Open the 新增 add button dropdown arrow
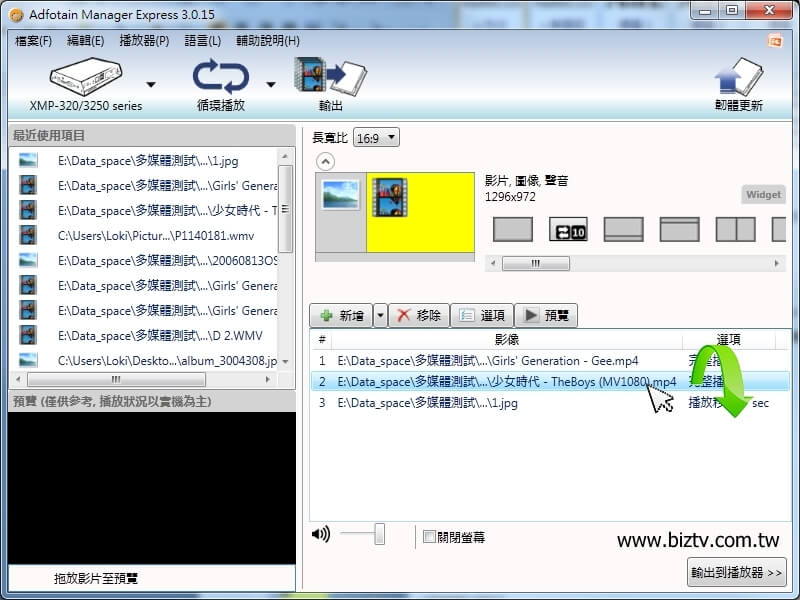Image resolution: width=800 pixels, height=600 pixels. tap(380, 315)
